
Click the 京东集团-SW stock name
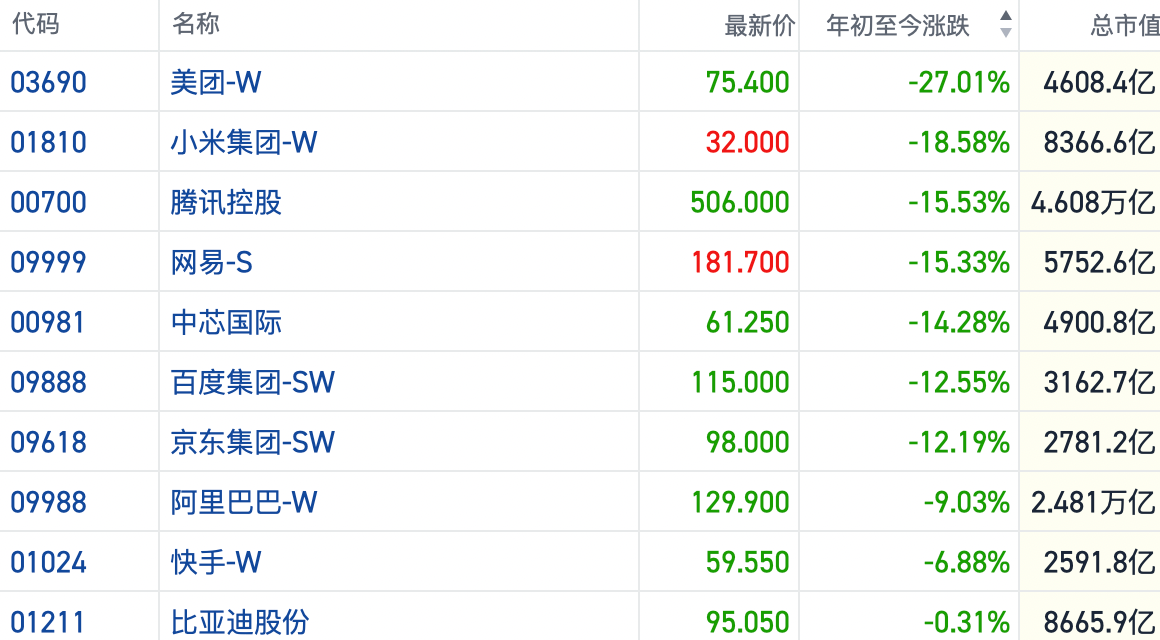[x=253, y=442]
